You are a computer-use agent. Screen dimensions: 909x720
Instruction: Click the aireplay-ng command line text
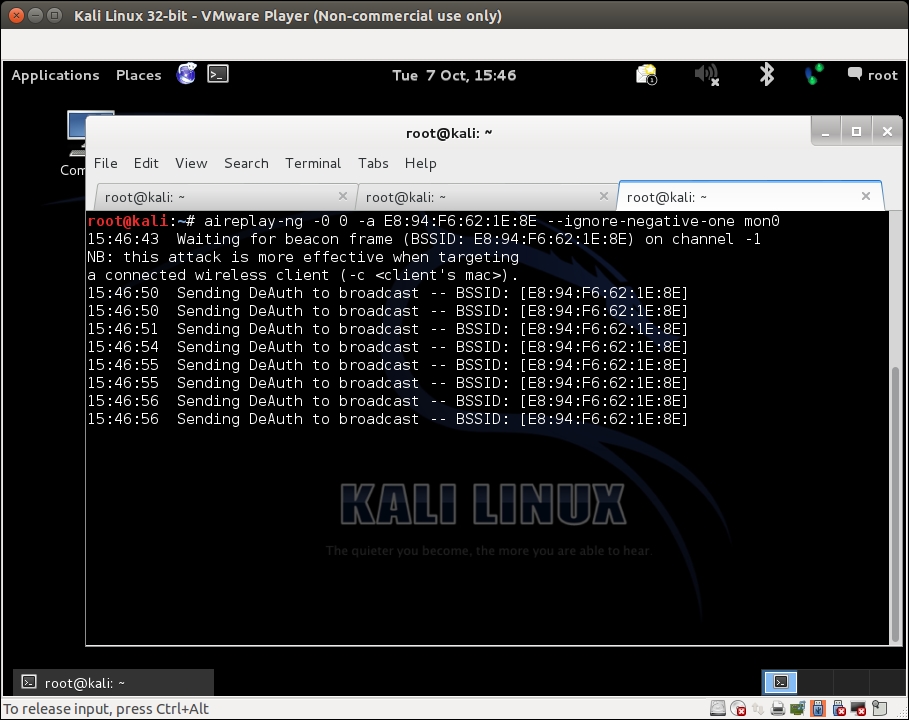coord(492,221)
